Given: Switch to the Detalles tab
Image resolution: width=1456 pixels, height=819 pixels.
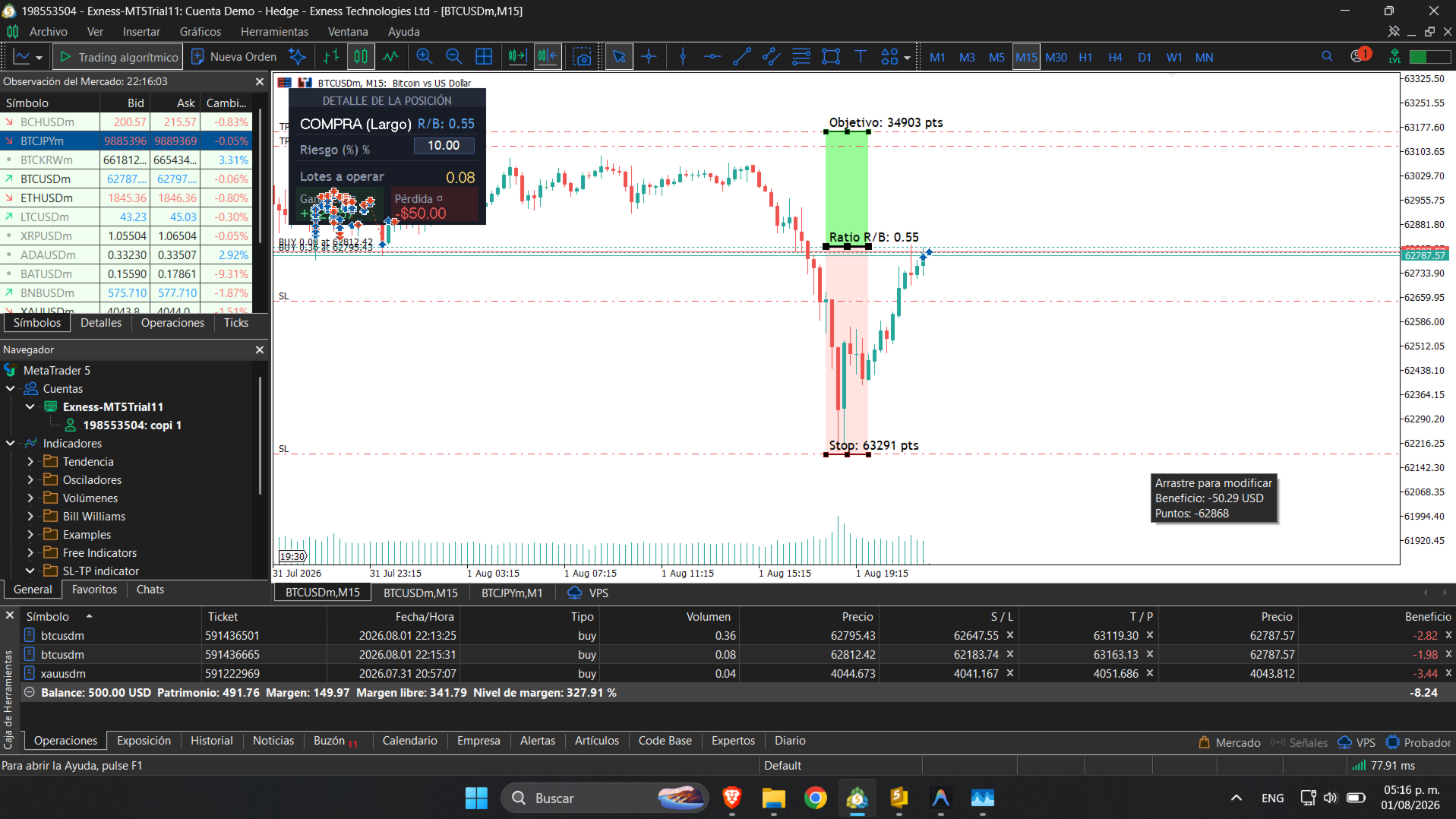Looking at the screenshot, I should tap(101, 323).
